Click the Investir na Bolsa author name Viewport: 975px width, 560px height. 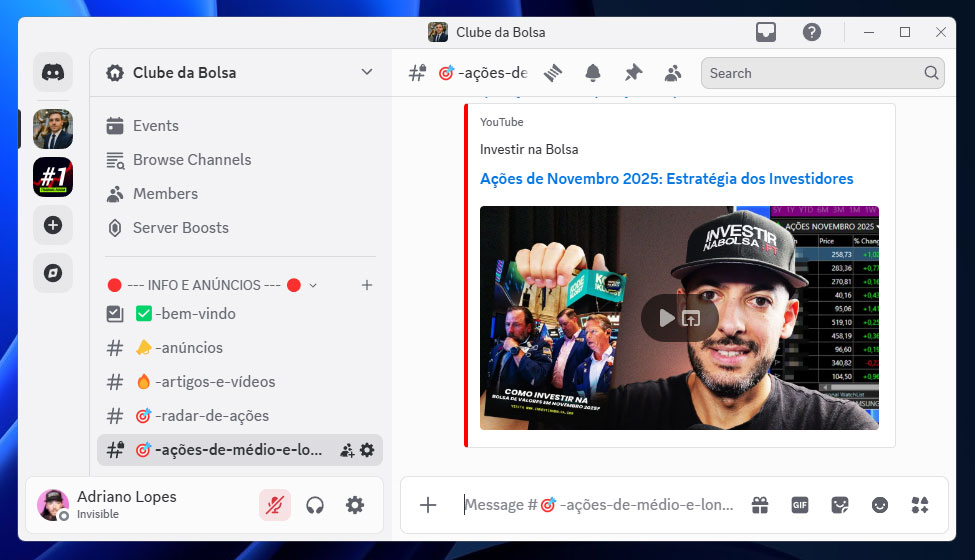pos(529,149)
